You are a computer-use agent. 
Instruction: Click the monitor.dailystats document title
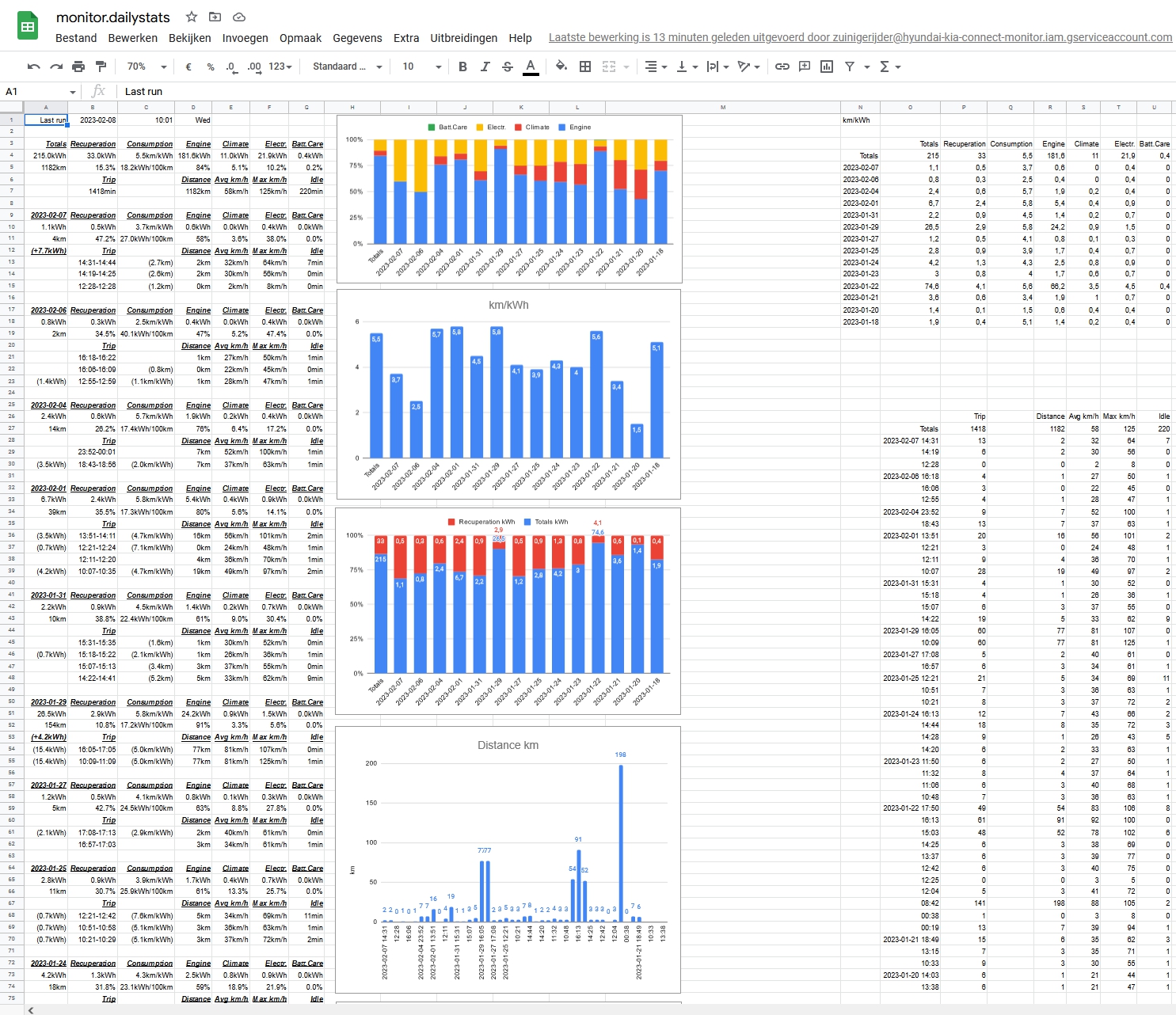(113, 17)
